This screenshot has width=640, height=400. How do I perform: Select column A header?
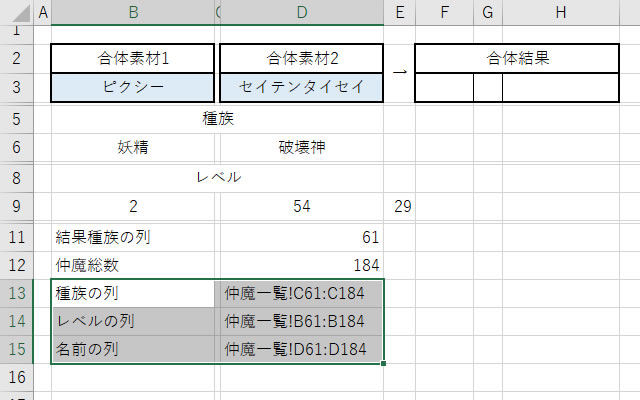(43, 12)
